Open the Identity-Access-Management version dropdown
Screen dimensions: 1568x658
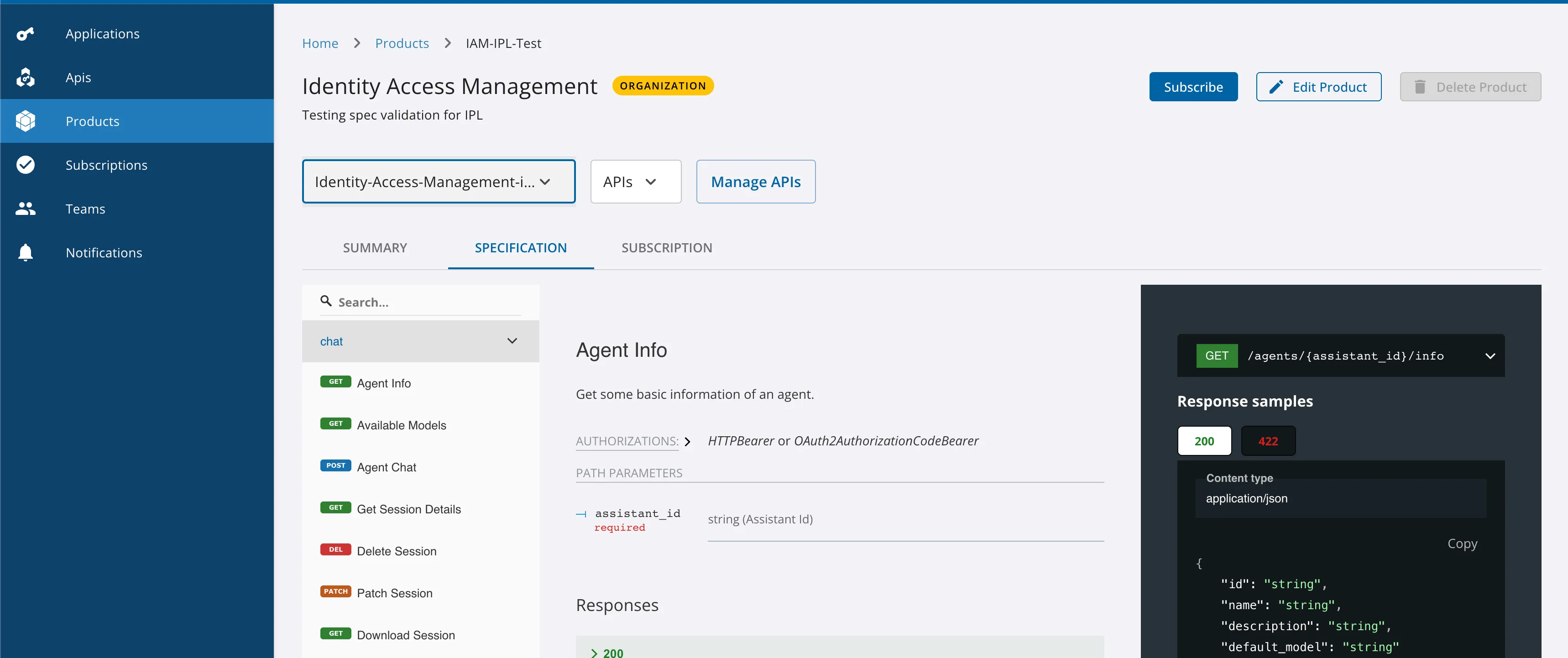click(x=438, y=182)
